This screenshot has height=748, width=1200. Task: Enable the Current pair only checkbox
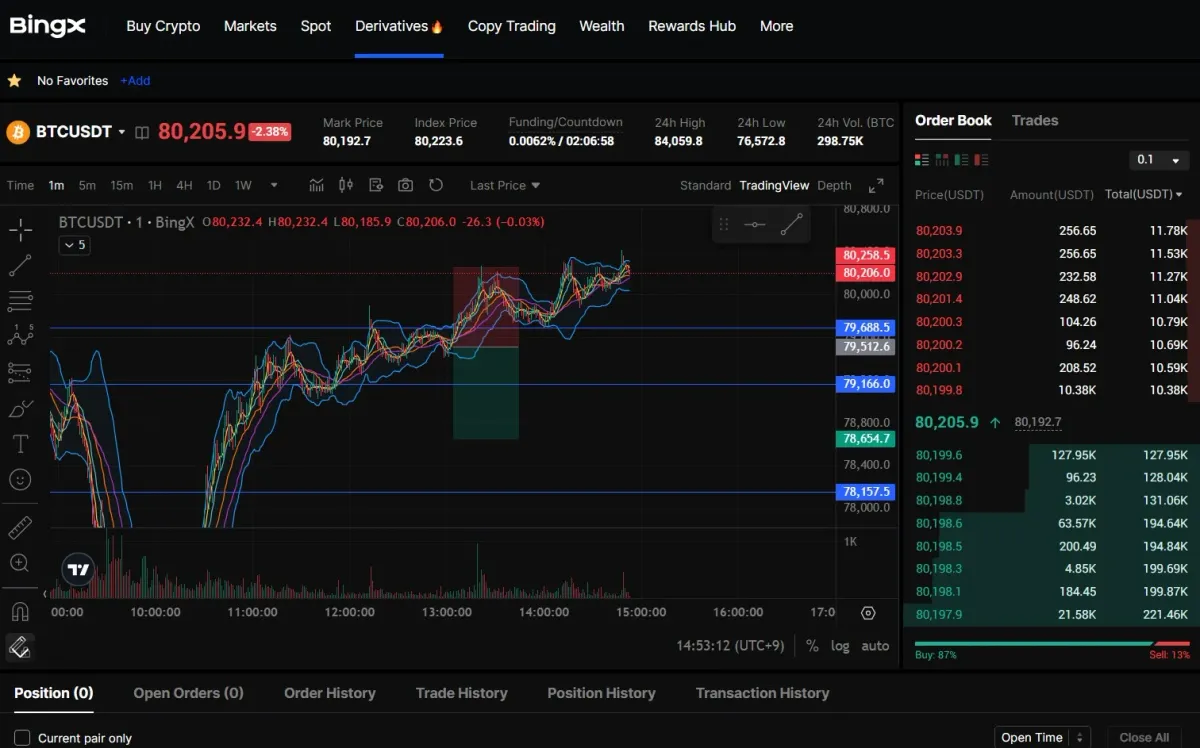click(x=22, y=738)
